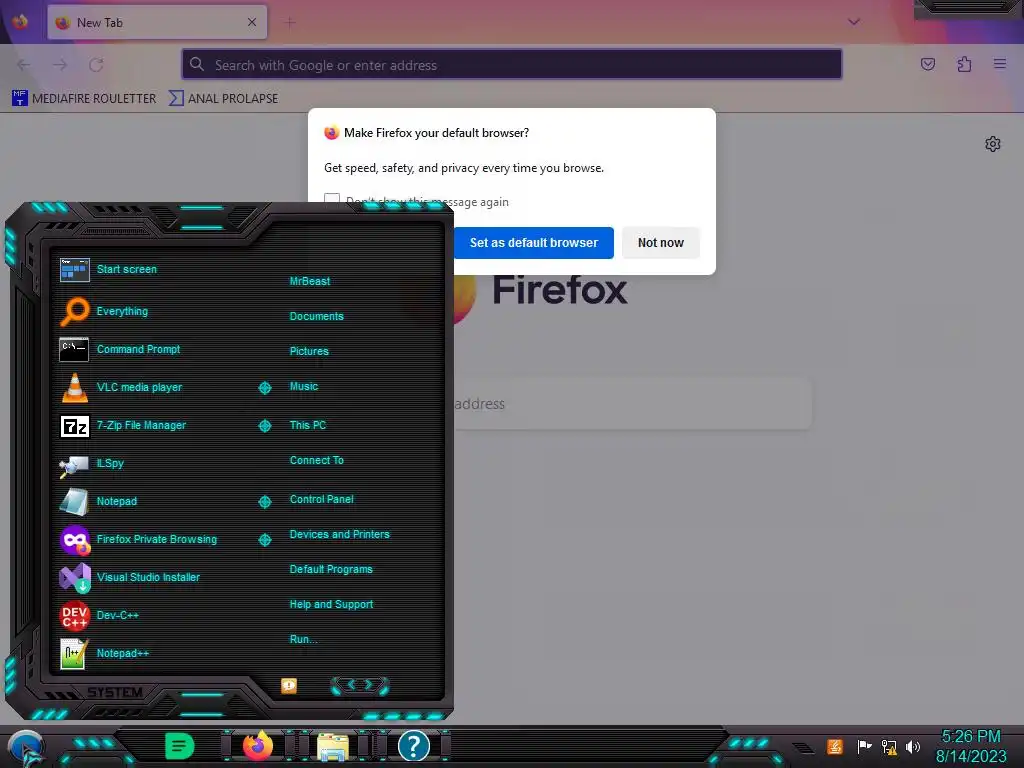Open Firefox hamburger application menu
The width and height of the screenshot is (1024, 768).
point(999,64)
